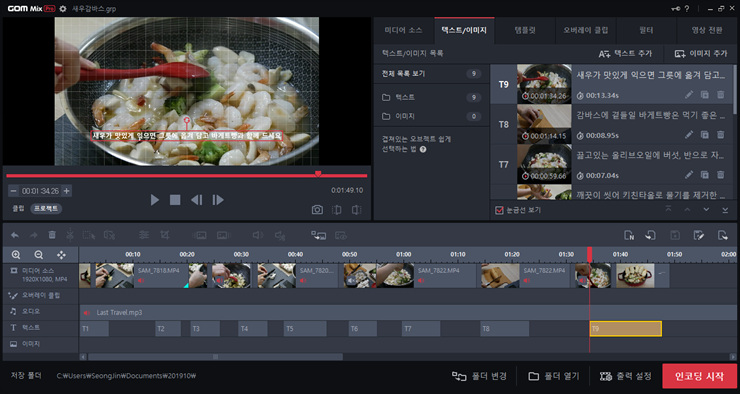The height and width of the screenshot is (394, 740).
Task: Move list item to top arrow
Action: pyautogui.click(x=668, y=210)
